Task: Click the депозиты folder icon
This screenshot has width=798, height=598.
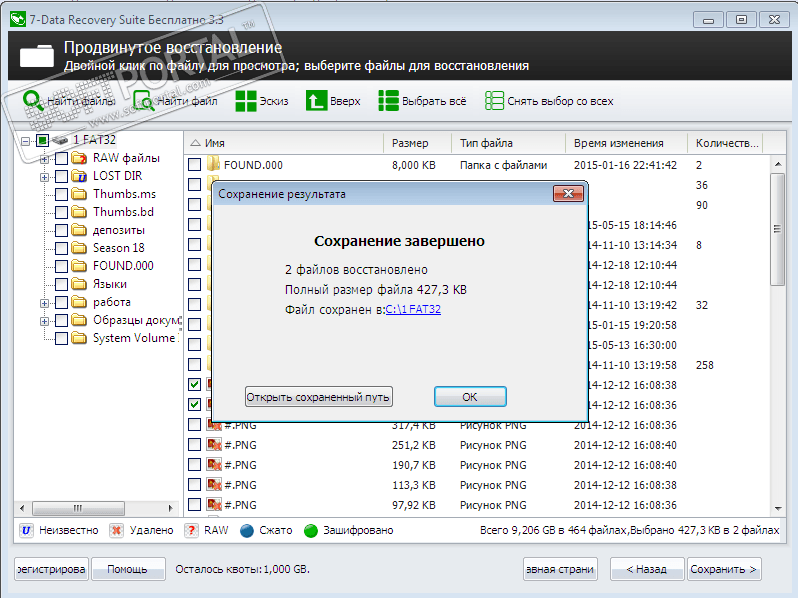Action: coord(79,230)
